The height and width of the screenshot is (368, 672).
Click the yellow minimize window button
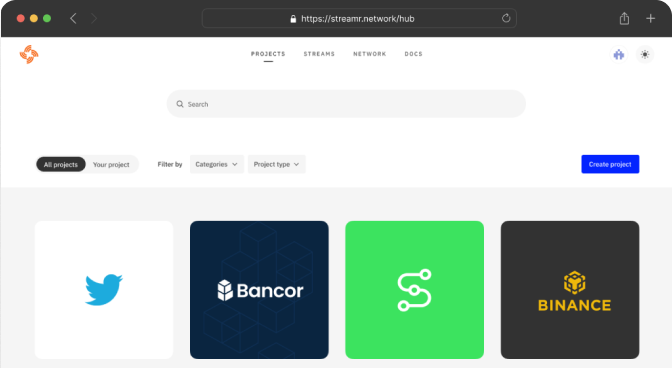[34, 18]
